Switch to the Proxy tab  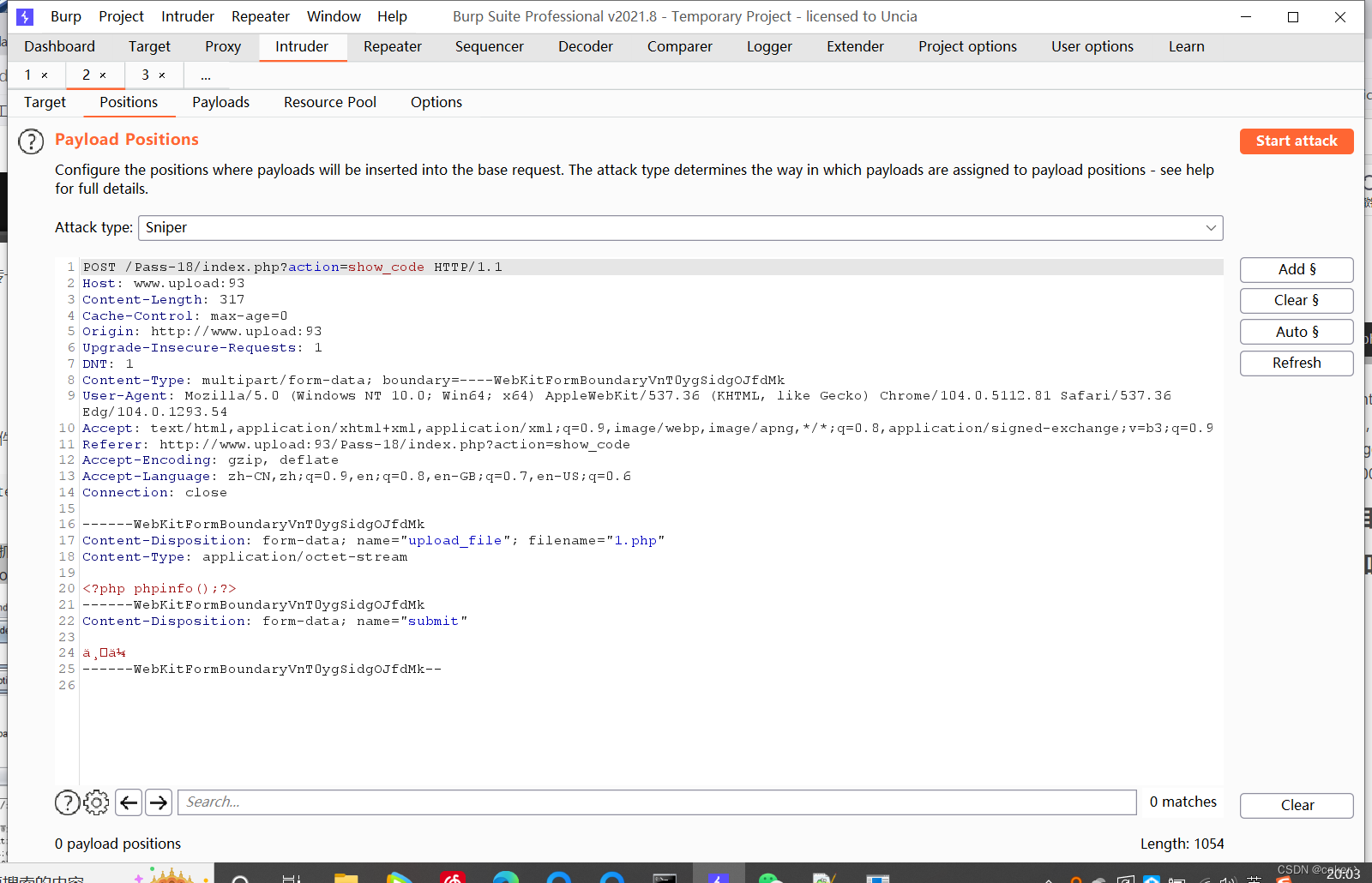223,46
